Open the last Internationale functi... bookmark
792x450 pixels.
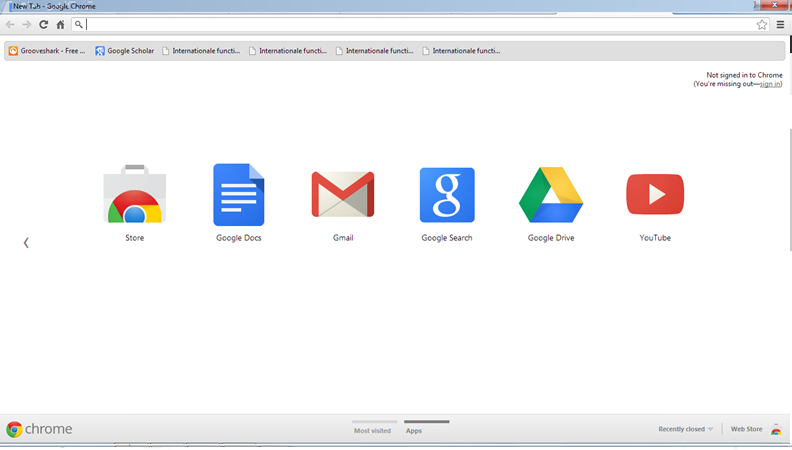coord(461,51)
